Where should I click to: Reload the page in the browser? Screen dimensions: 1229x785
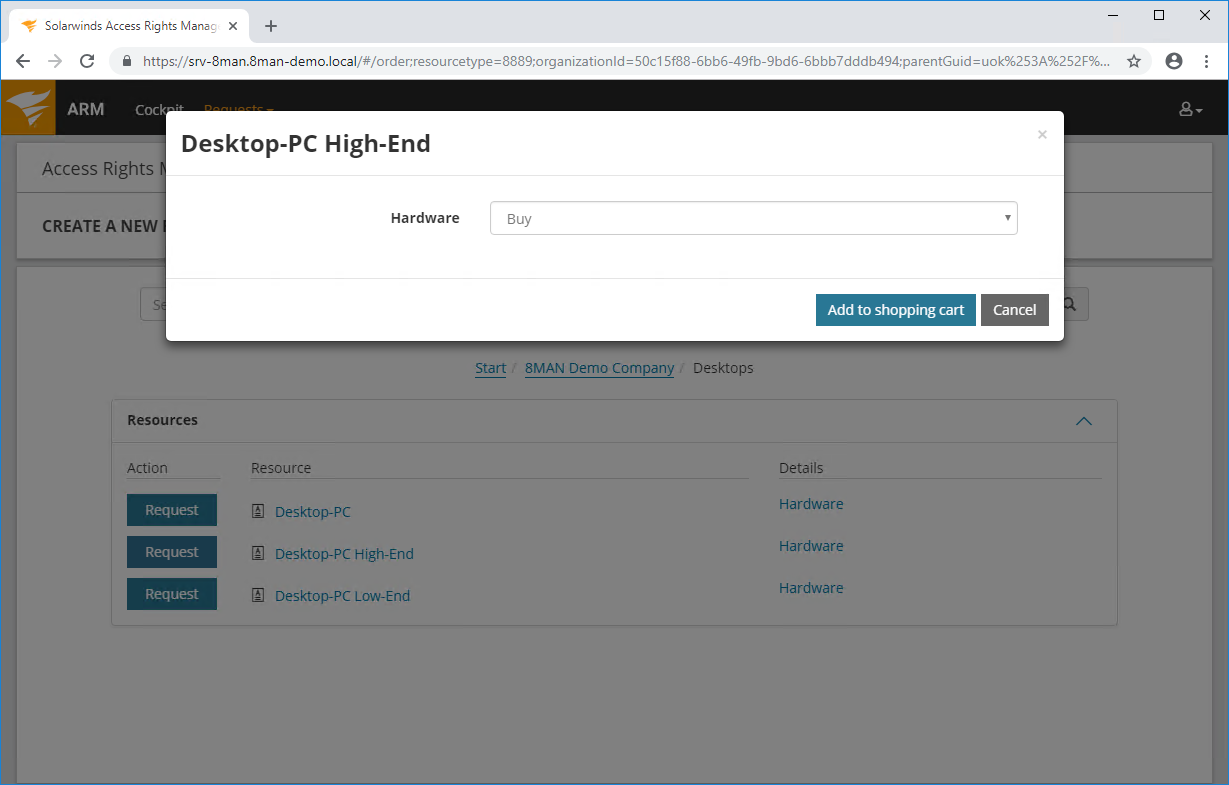click(87, 61)
